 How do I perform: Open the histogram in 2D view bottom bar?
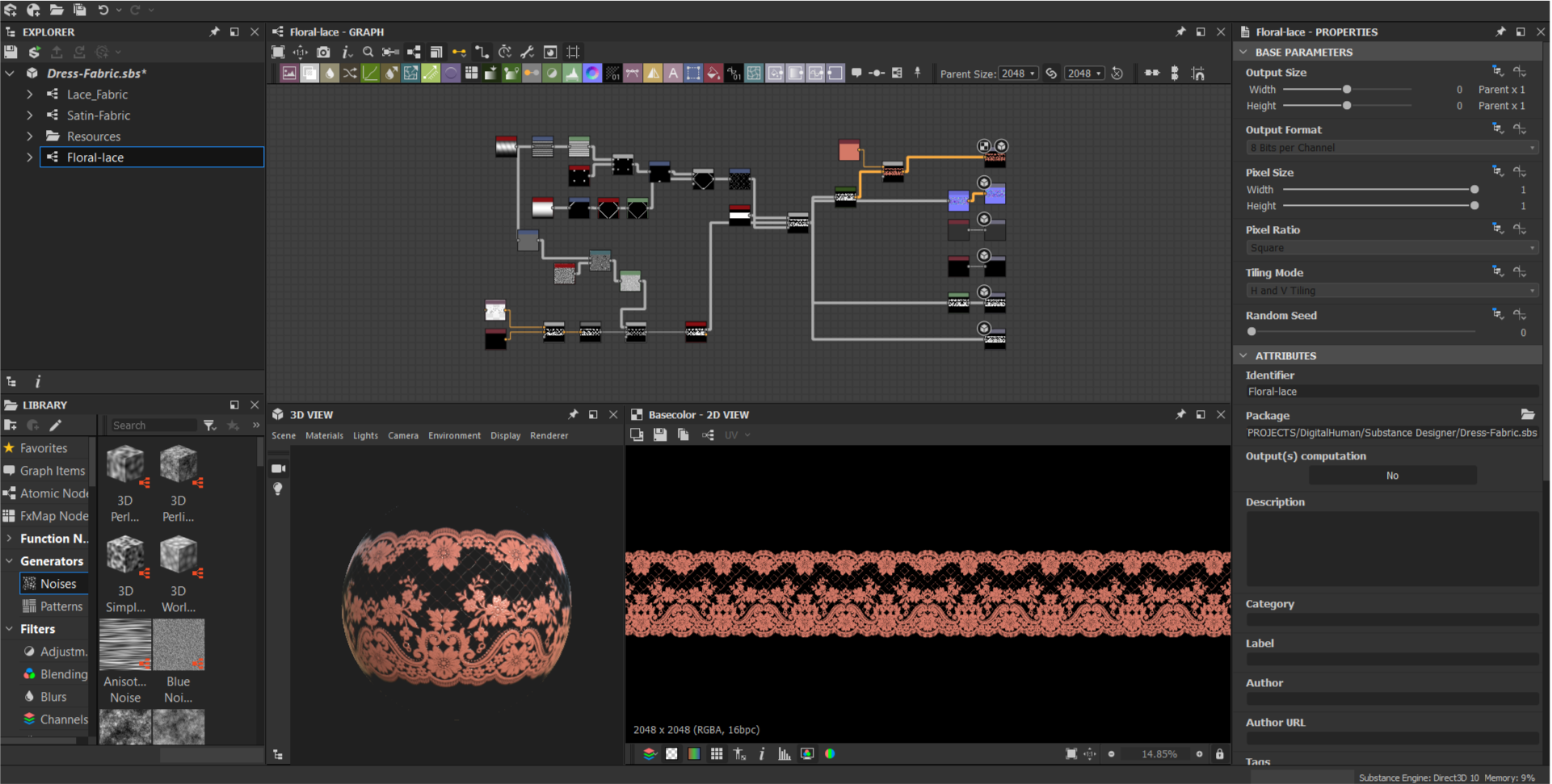pos(784,754)
